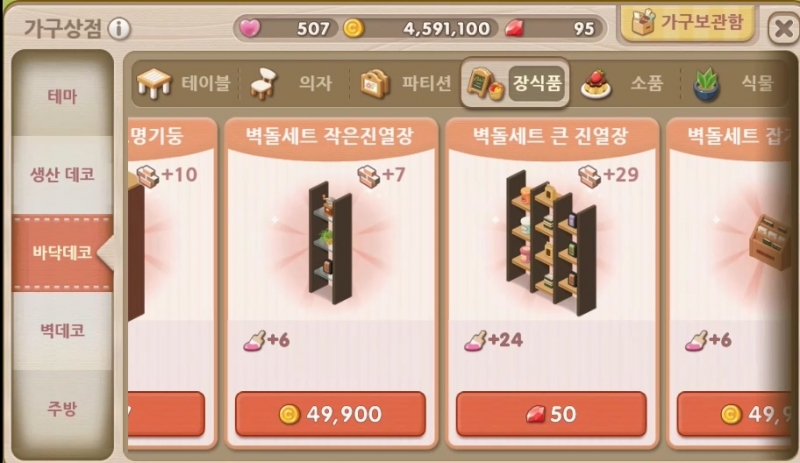Open the 테마 sidebar tab
Image resolution: width=800 pixels, height=463 pixels.
pos(62,96)
